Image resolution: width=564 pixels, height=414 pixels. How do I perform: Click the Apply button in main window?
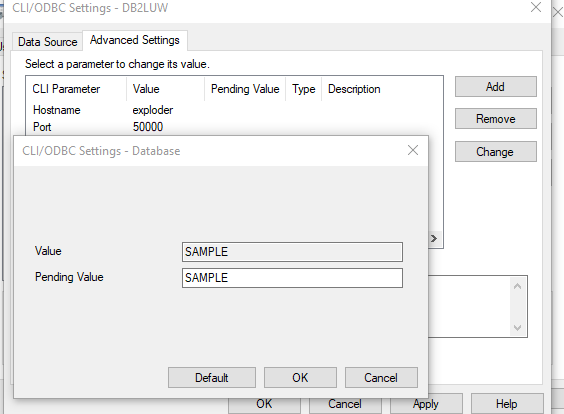tap(426, 404)
